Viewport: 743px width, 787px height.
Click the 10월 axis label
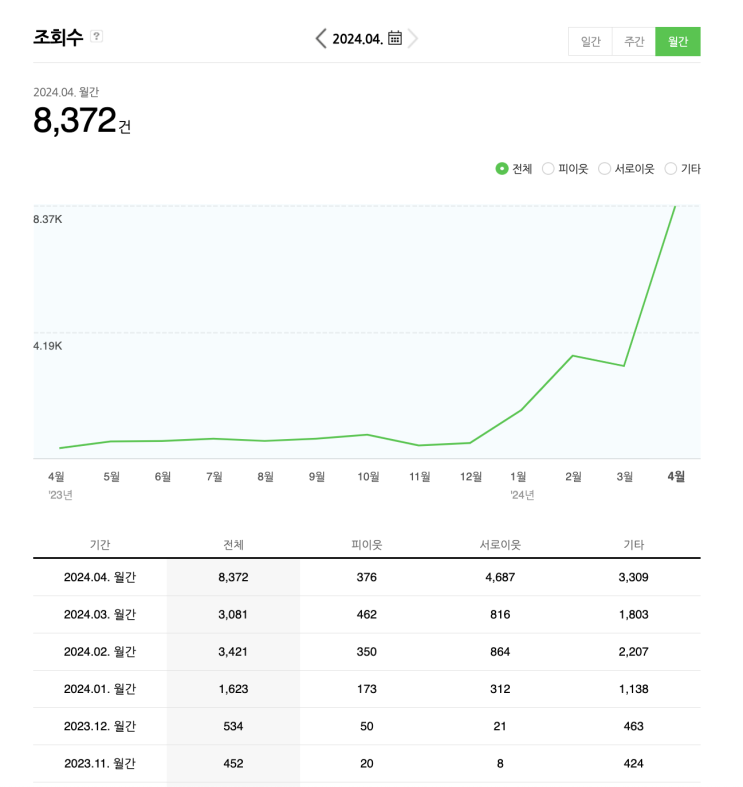coord(368,476)
